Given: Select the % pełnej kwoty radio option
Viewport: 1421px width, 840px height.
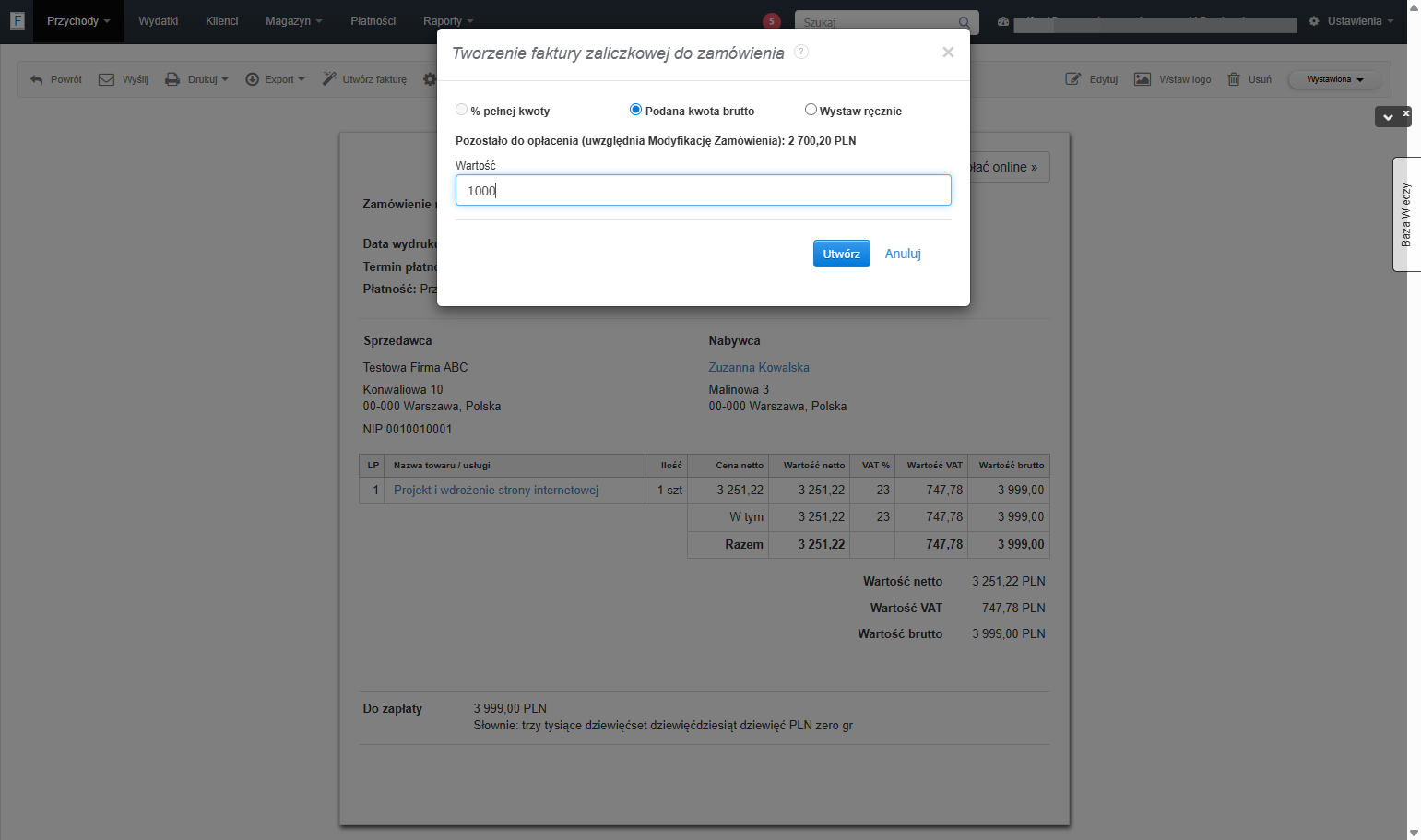Looking at the screenshot, I should pyautogui.click(x=461, y=110).
